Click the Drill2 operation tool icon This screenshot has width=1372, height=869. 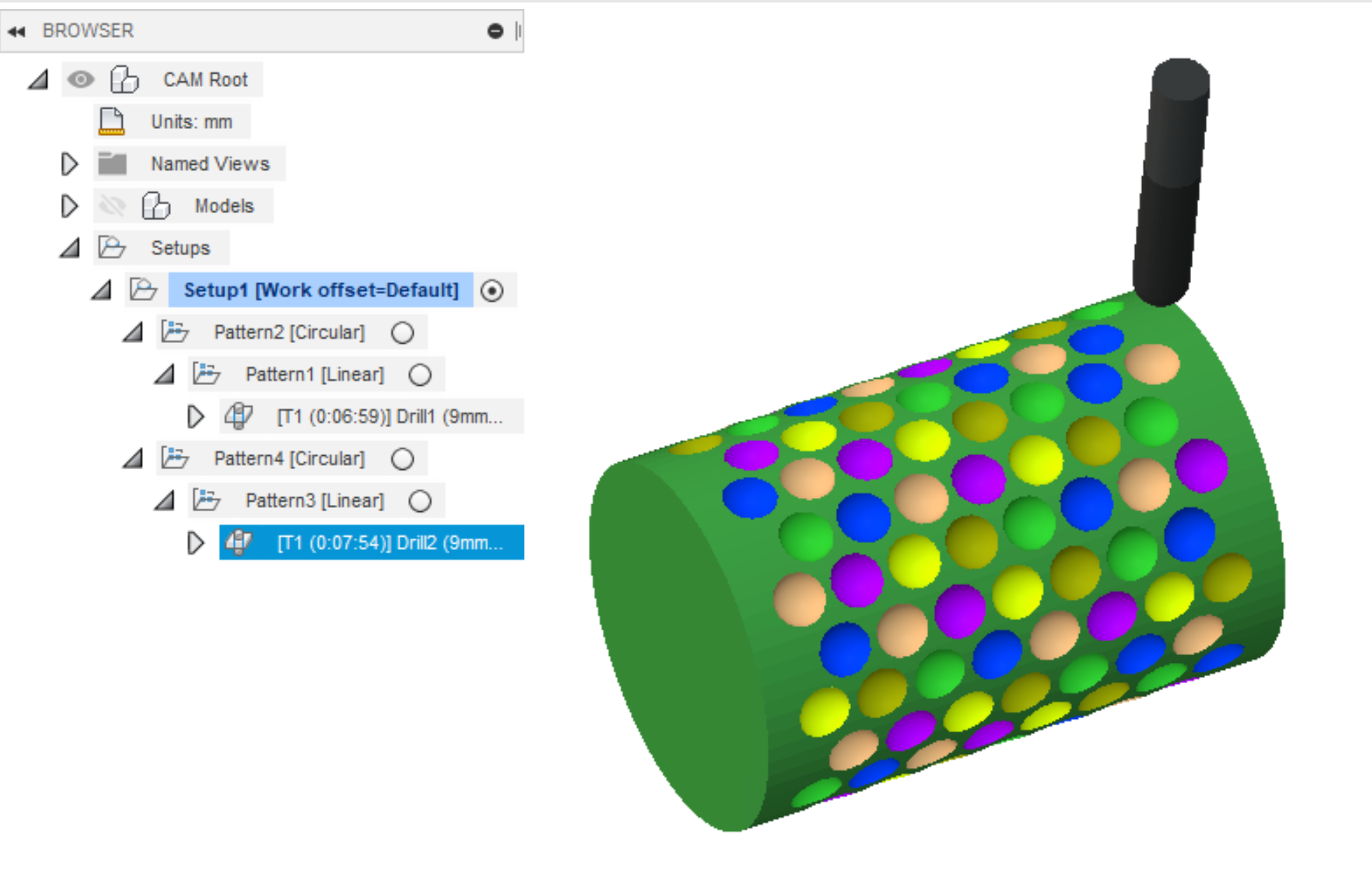click(238, 542)
